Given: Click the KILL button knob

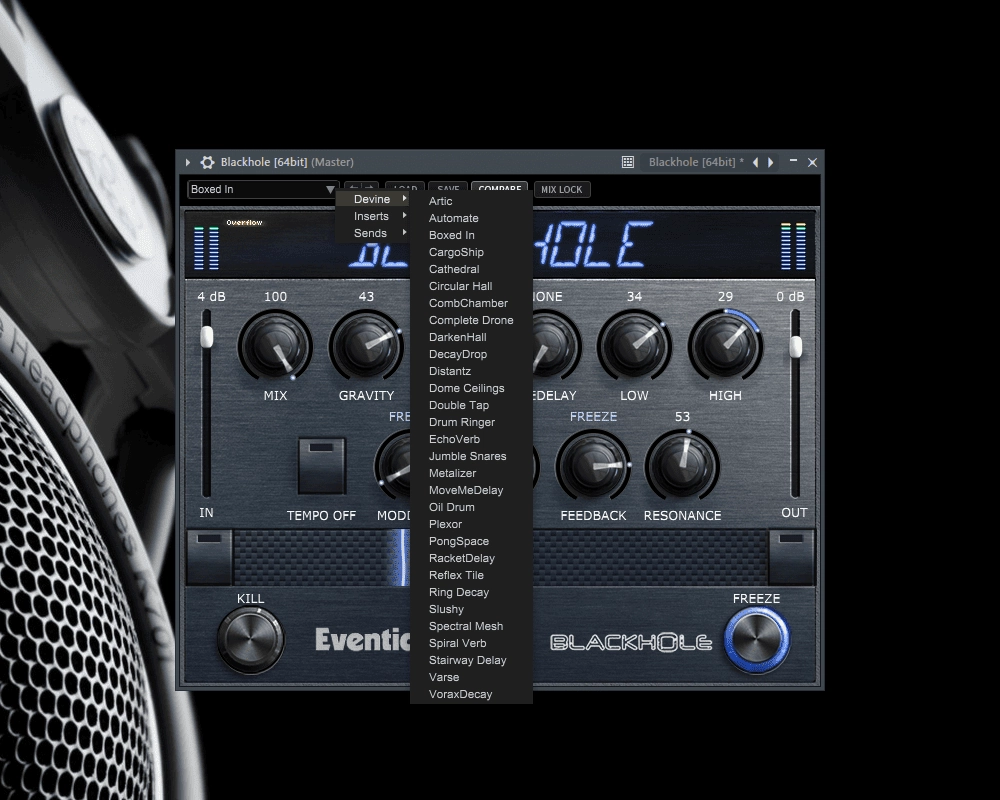Looking at the screenshot, I should [x=250, y=640].
